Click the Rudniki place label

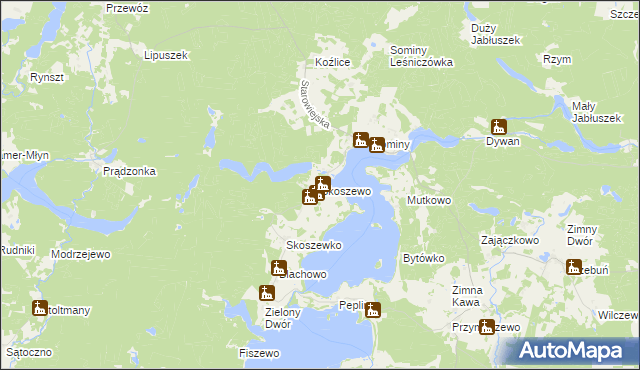coord(18,250)
